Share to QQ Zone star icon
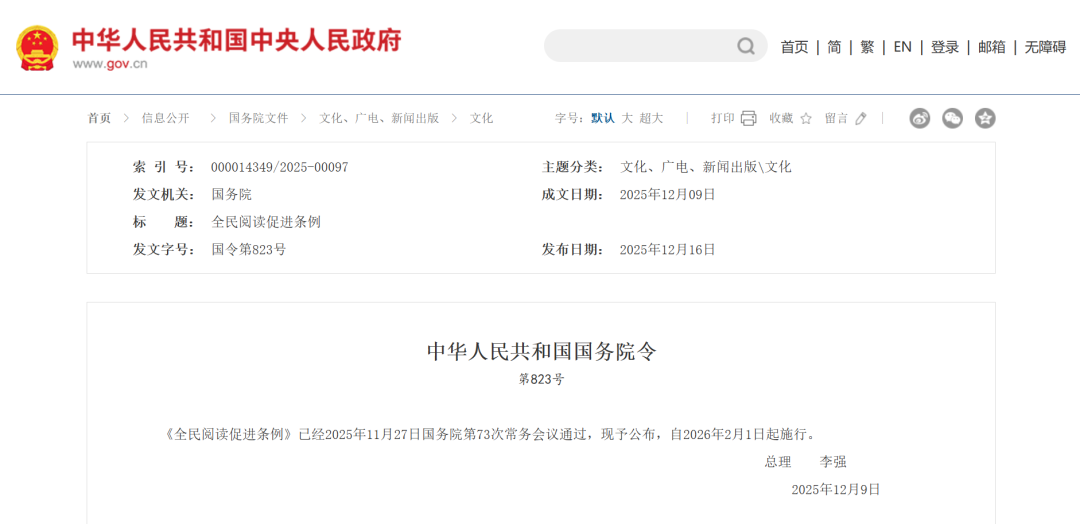Viewport: 1080px width, 524px height. click(985, 118)
